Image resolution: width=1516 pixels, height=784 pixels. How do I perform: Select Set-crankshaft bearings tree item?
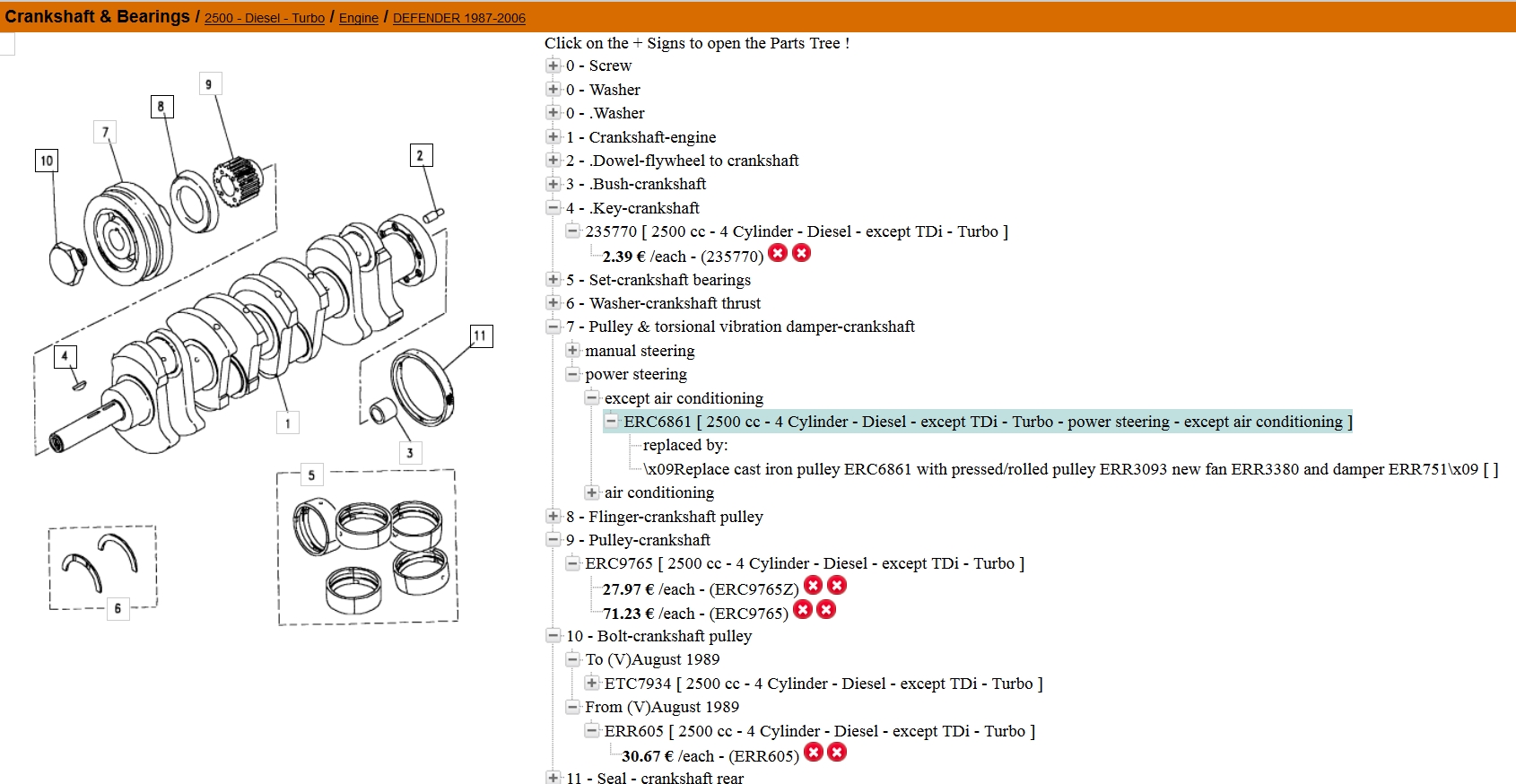pos(669,280)
